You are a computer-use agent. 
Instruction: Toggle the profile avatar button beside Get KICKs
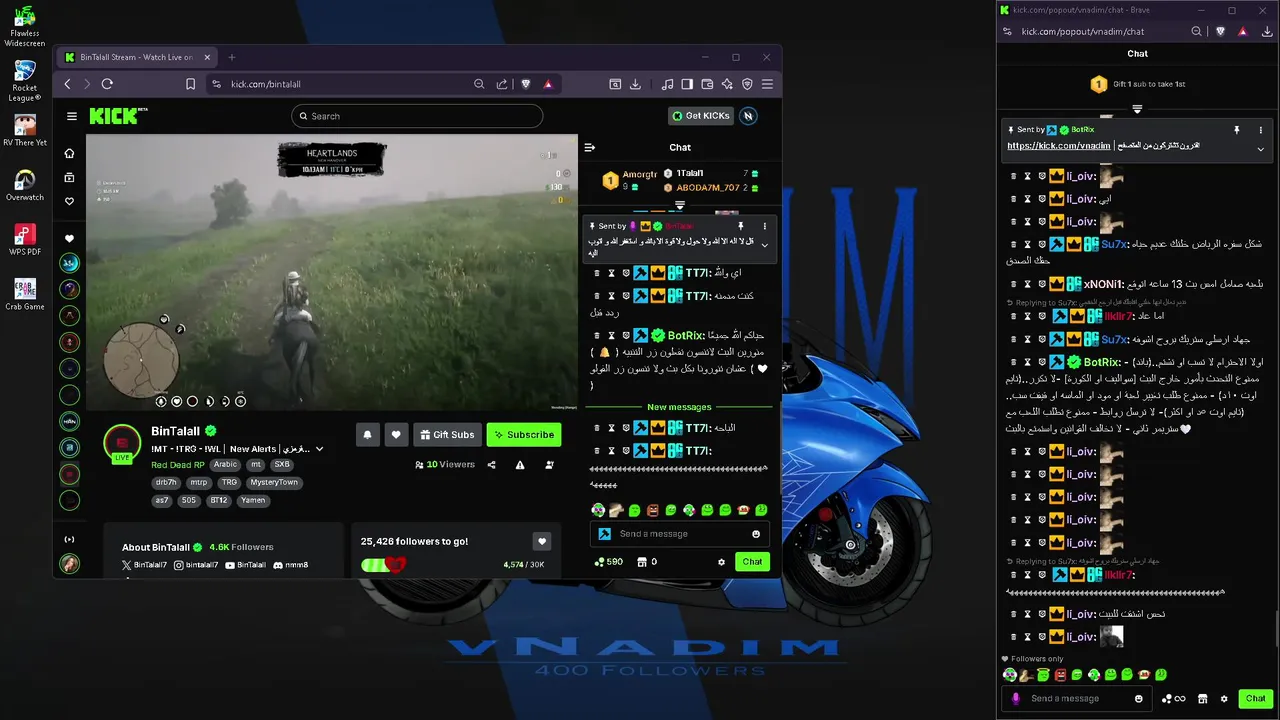(x=748, y=116)
